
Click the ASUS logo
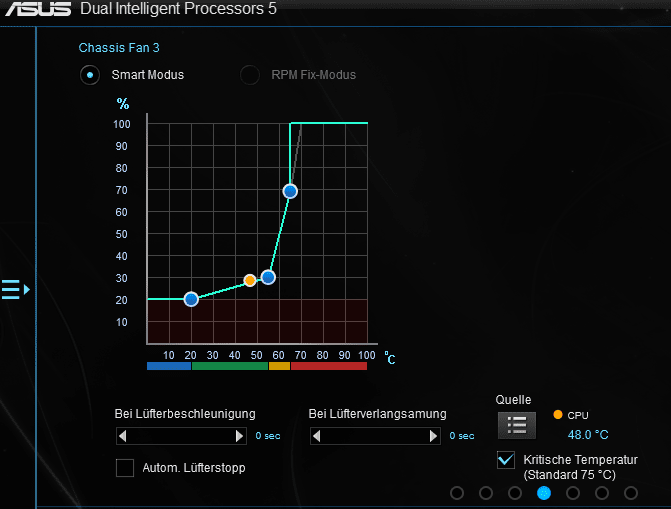tap(38, 9)
